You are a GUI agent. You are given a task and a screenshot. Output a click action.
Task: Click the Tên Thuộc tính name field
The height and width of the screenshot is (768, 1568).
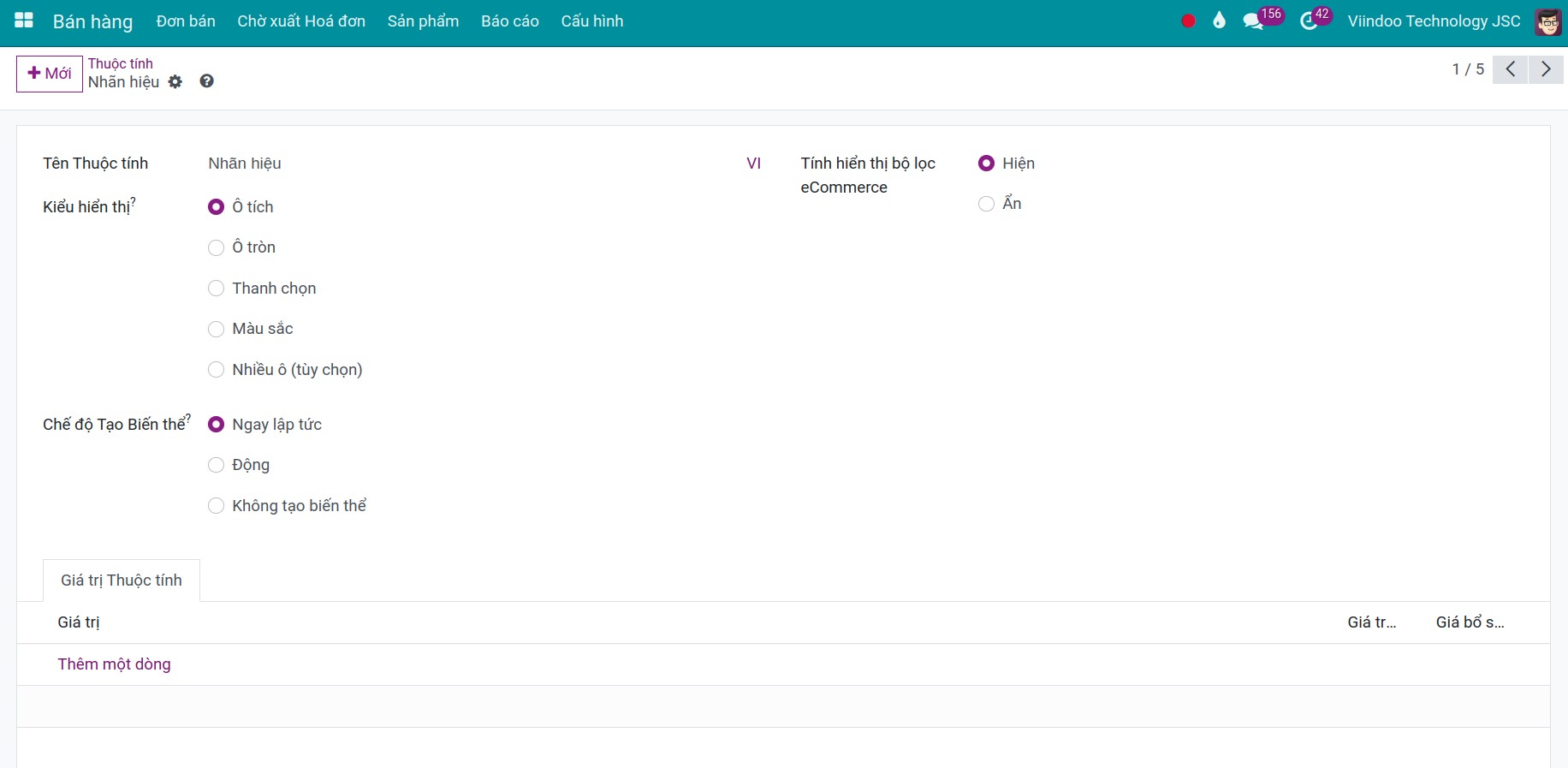point(472,164)
